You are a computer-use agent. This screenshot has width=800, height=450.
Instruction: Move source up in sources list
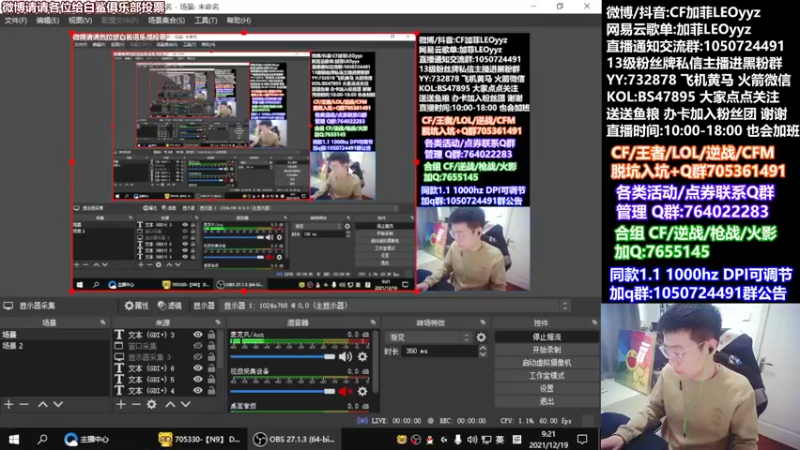(170, 404)
